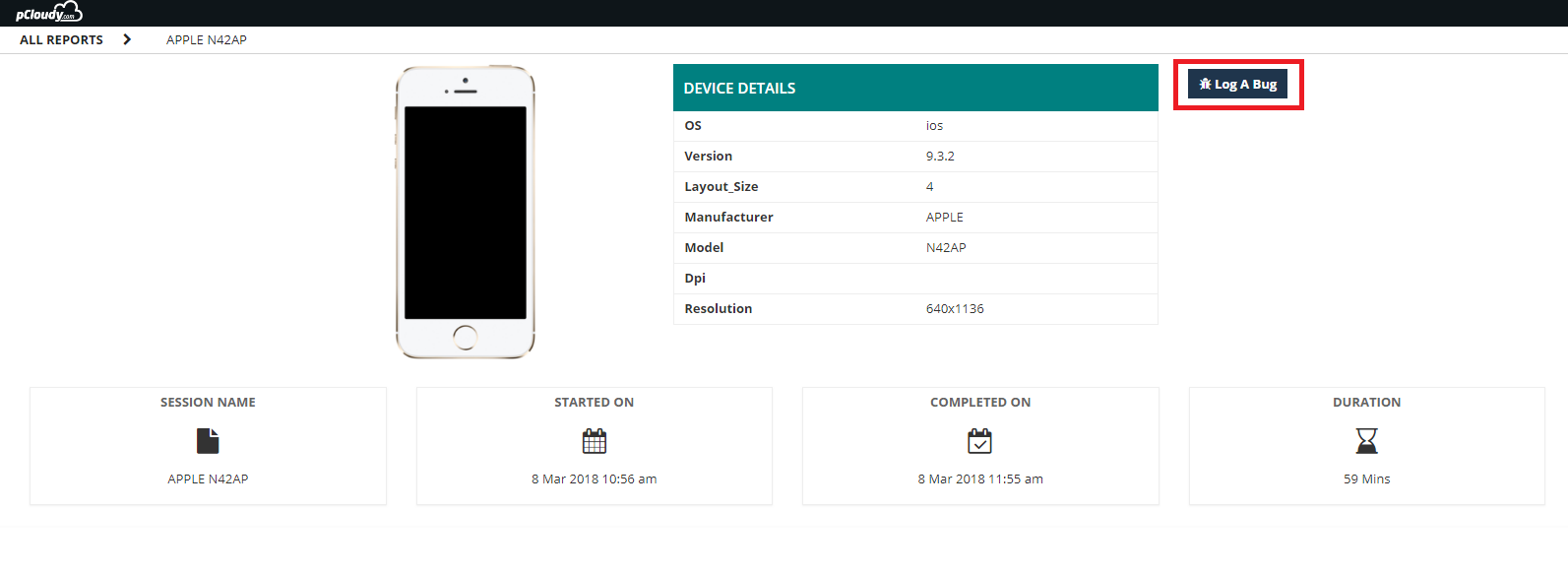This screenshot has height=574, width=1568.
Task: Click the Log A Bug button
Action: [x=1237, y=85]
